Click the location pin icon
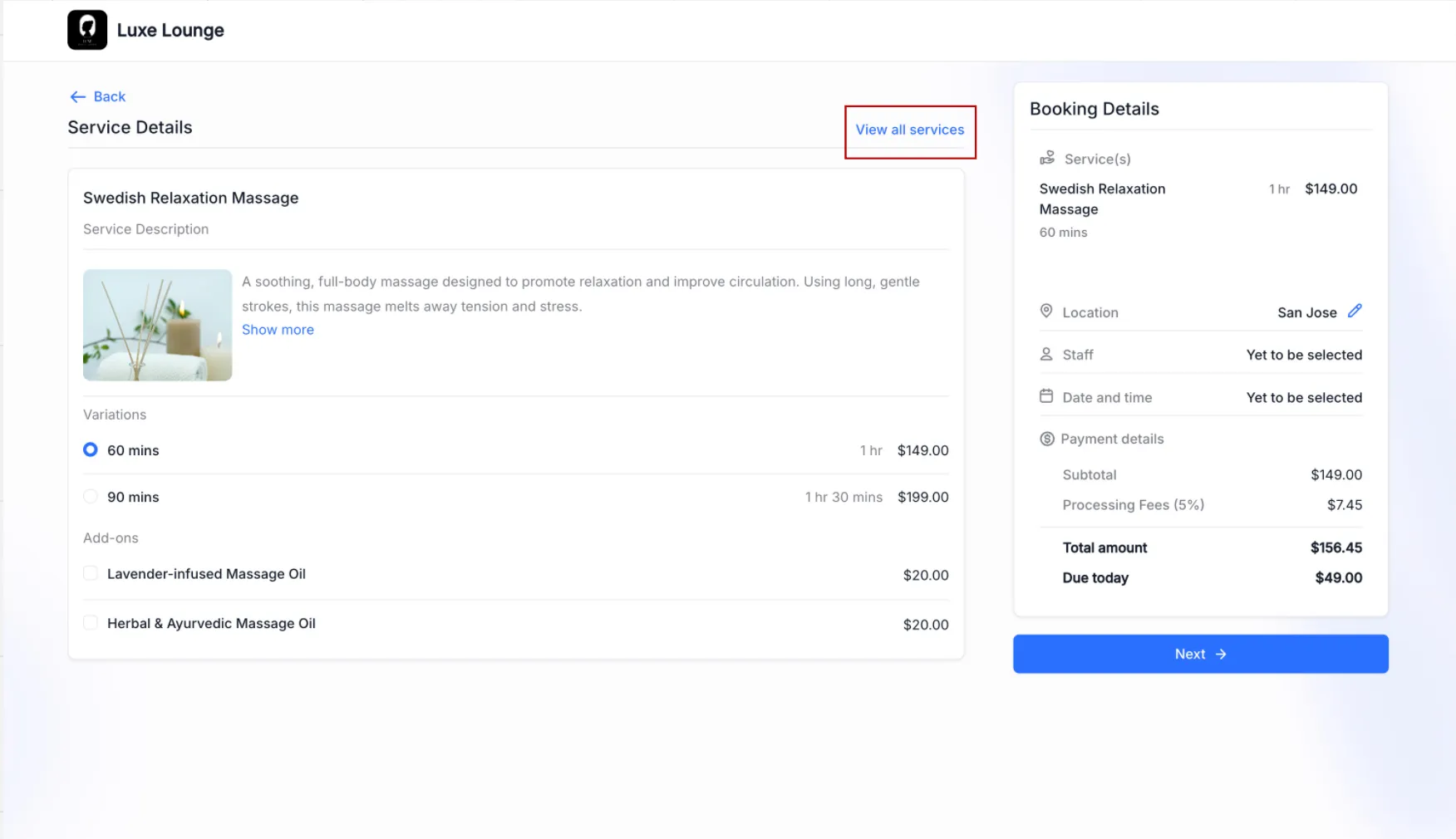 click(x=1046, y=311)
